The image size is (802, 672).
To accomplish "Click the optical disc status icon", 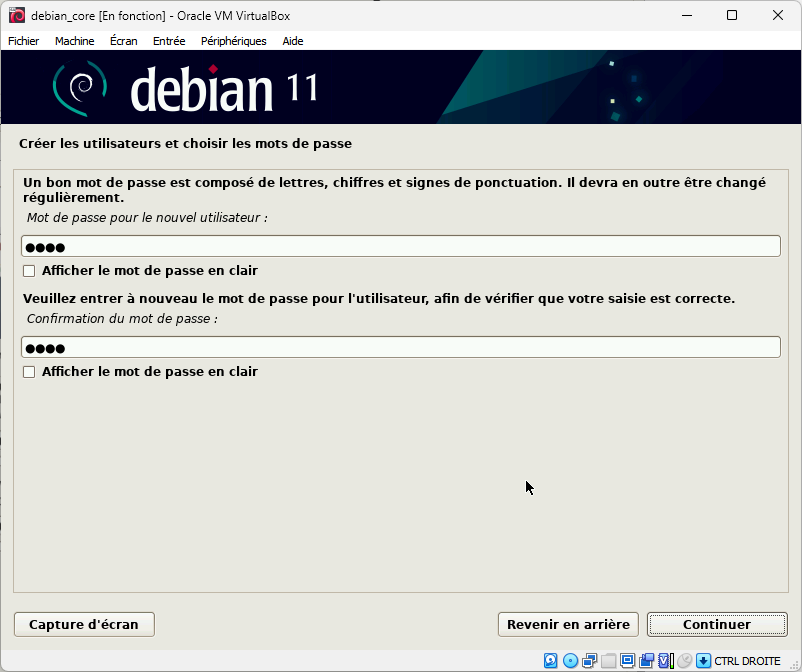I will [570, 661].
